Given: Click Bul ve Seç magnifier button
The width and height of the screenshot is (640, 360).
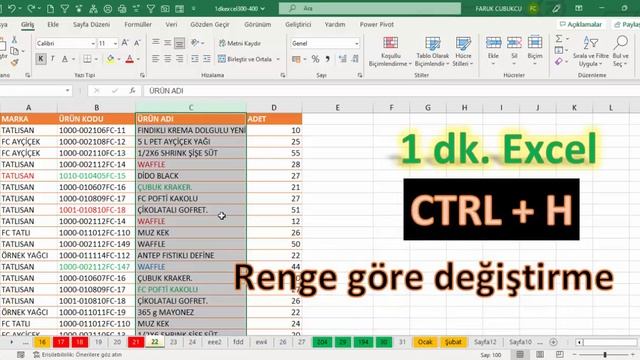Looking at the screenshot, I should tap(620, 51).
